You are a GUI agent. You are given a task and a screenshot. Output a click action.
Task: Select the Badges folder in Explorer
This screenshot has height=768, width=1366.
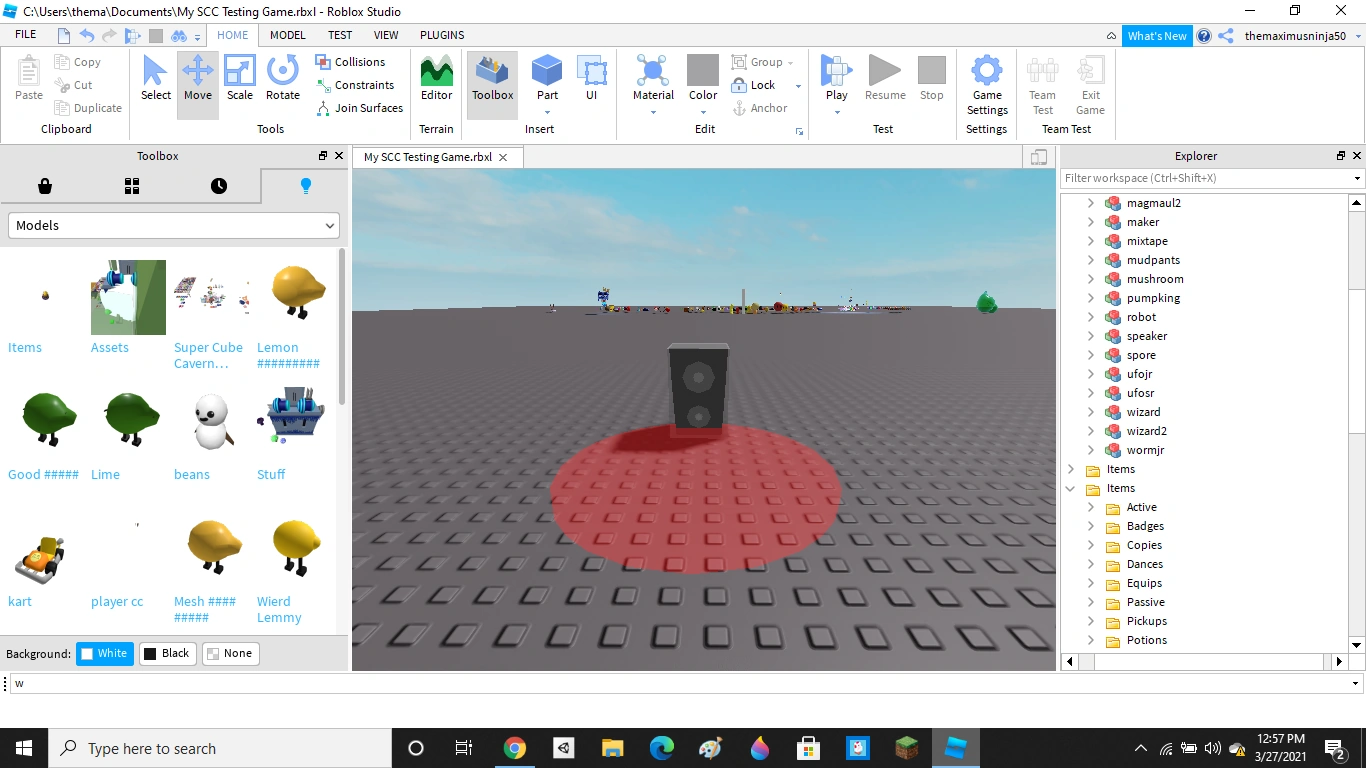[x=1145, y=526]
